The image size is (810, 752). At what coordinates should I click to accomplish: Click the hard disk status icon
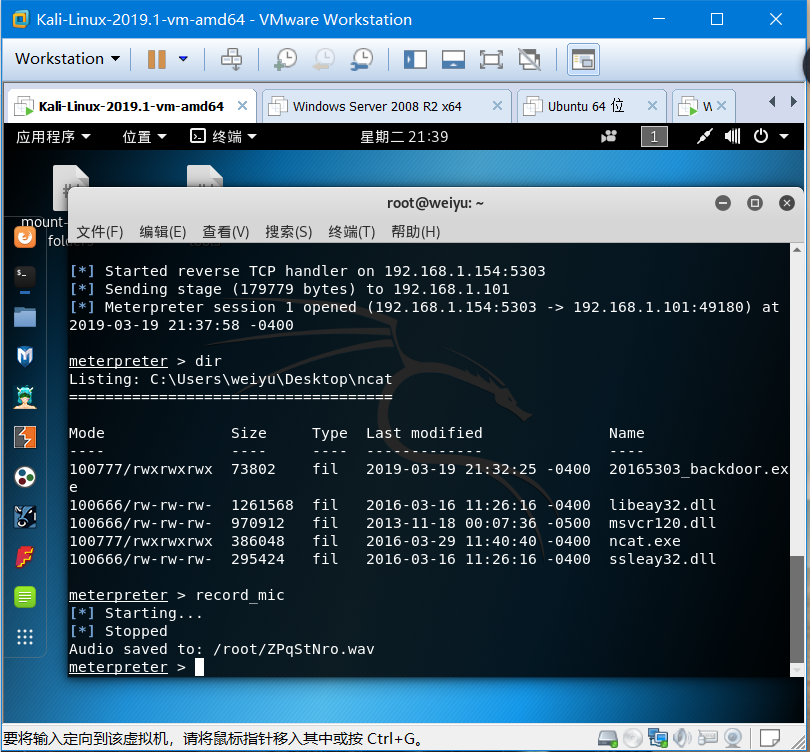pyautogui.click(x=608, y=739)
